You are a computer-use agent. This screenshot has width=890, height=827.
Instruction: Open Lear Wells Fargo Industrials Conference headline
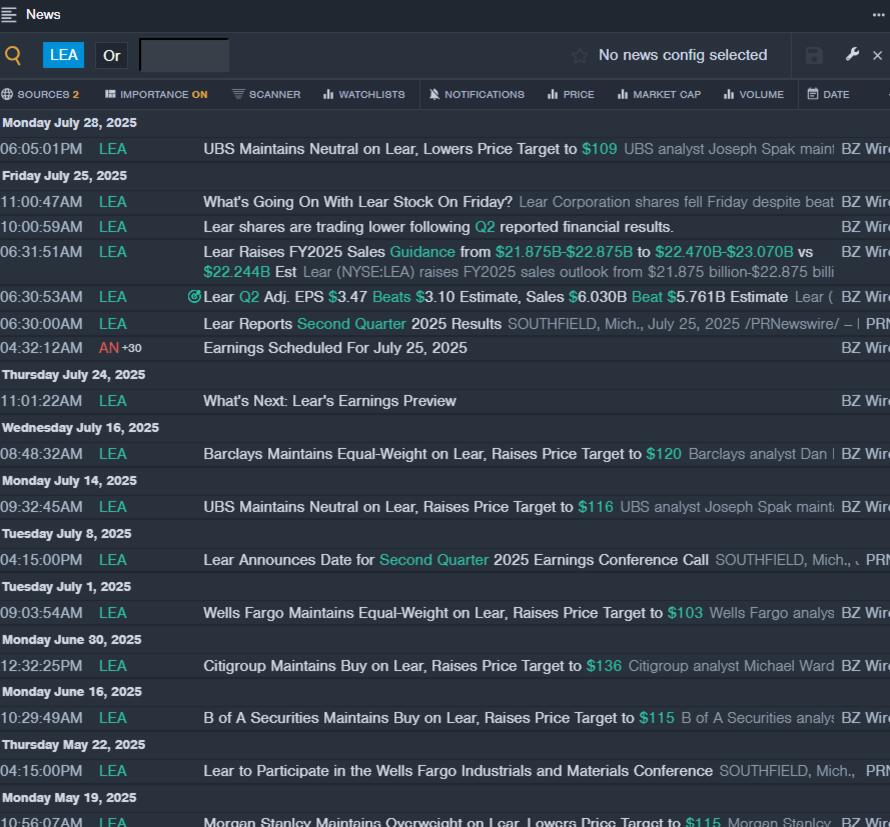[458, 771]
